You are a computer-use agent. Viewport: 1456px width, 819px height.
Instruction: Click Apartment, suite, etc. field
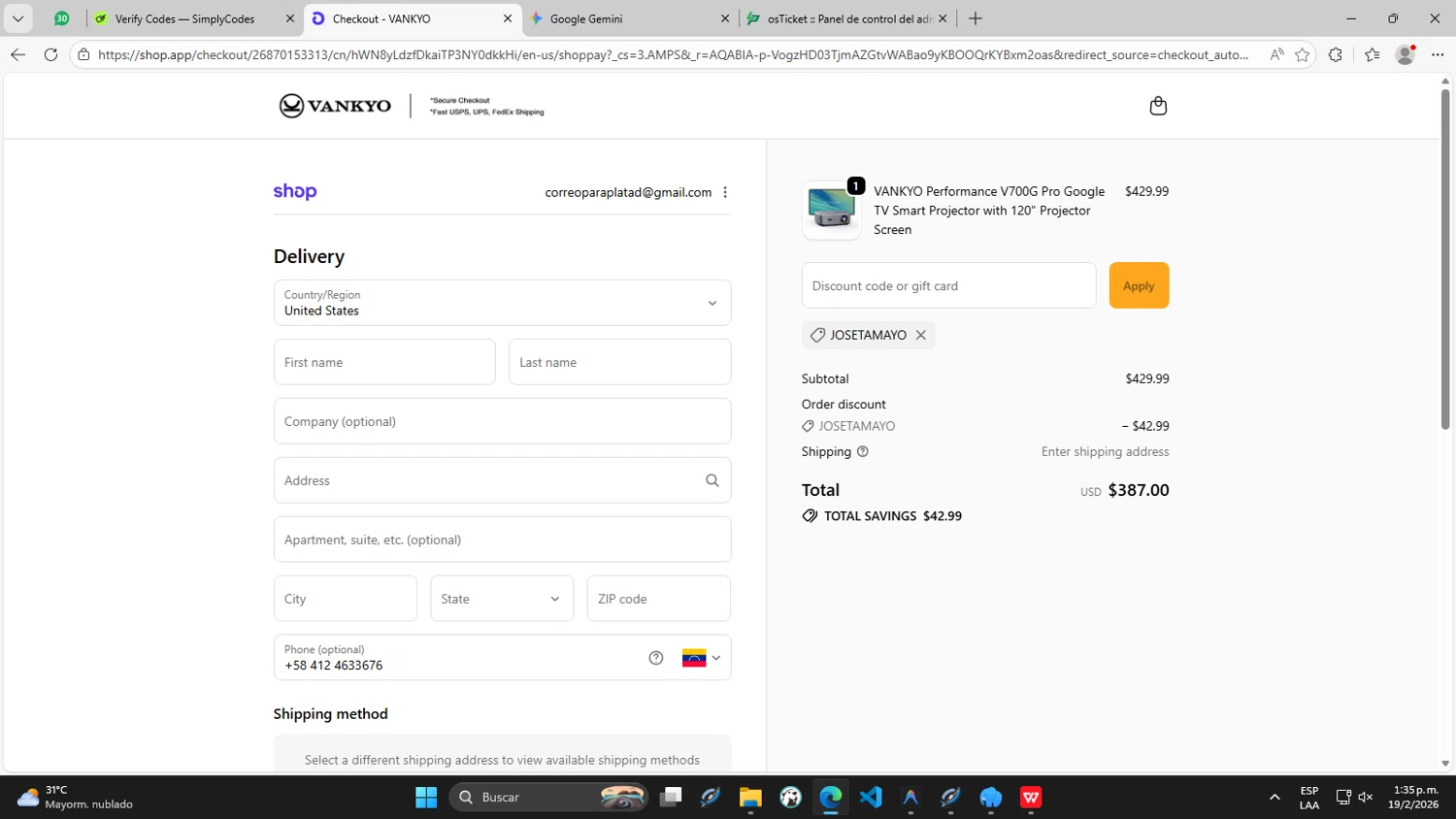click(x=502, y=540)
